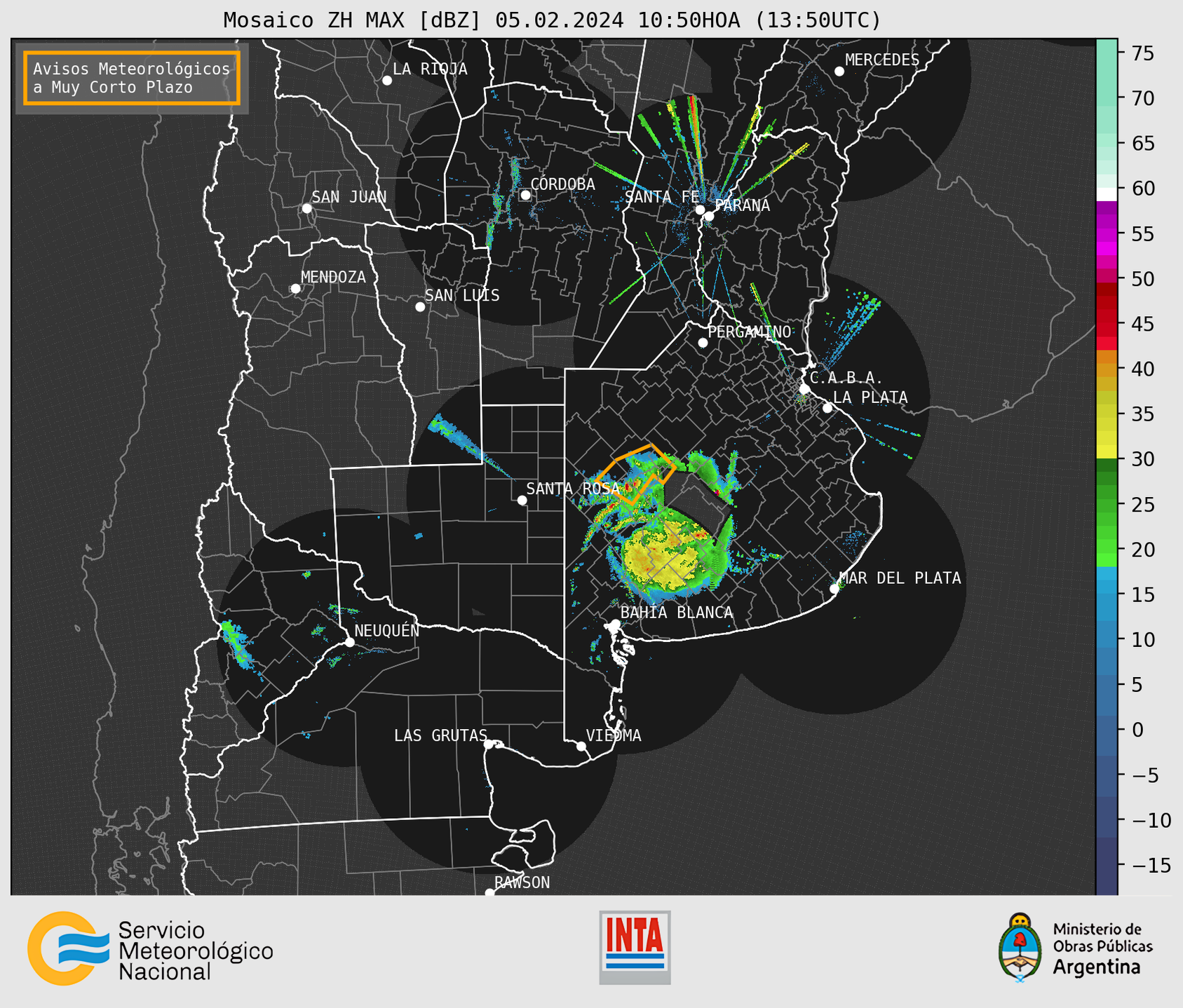This screenshot has width=1183, height=1008.
Task: Click the dark blue -10 dBZ color scale segment
Action: 1107,819
